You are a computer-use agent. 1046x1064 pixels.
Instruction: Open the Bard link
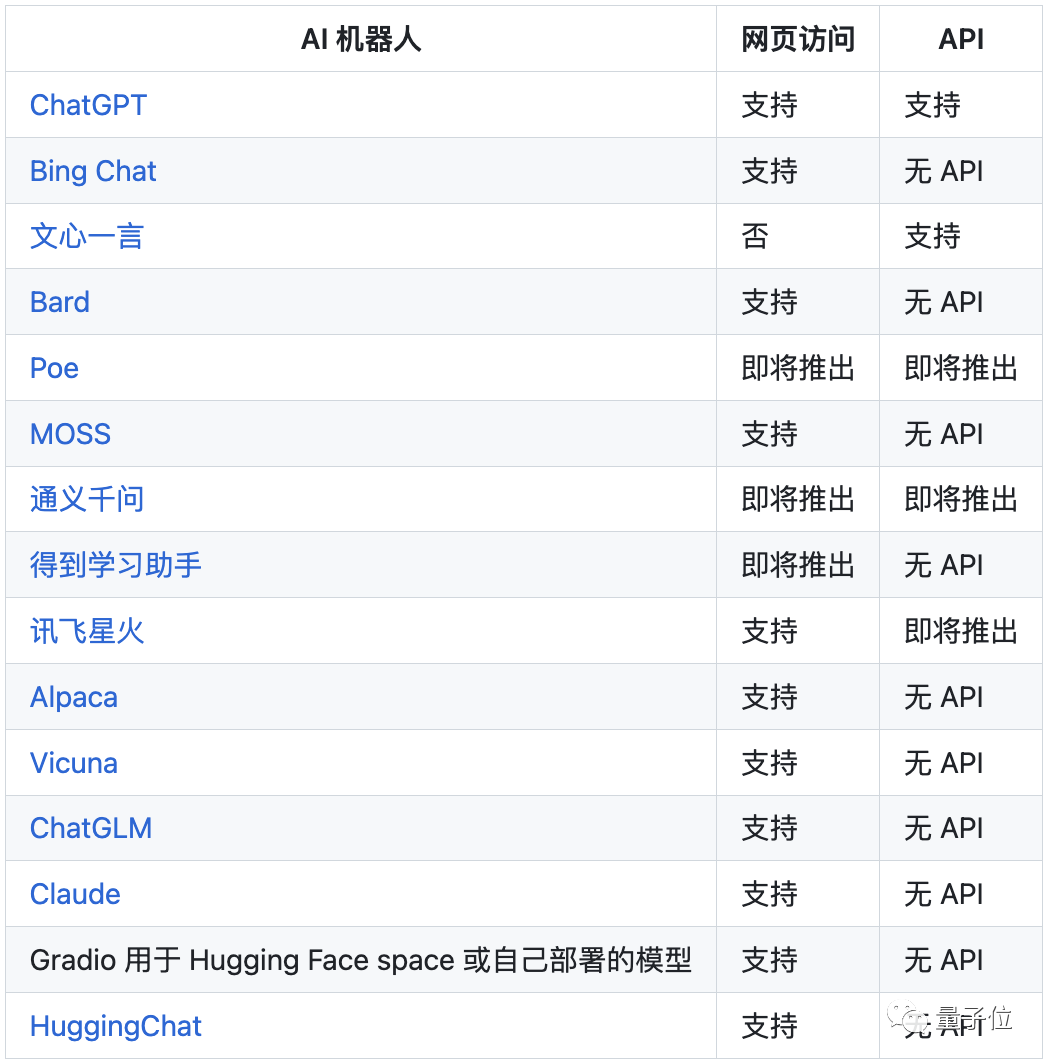[59, 302]
